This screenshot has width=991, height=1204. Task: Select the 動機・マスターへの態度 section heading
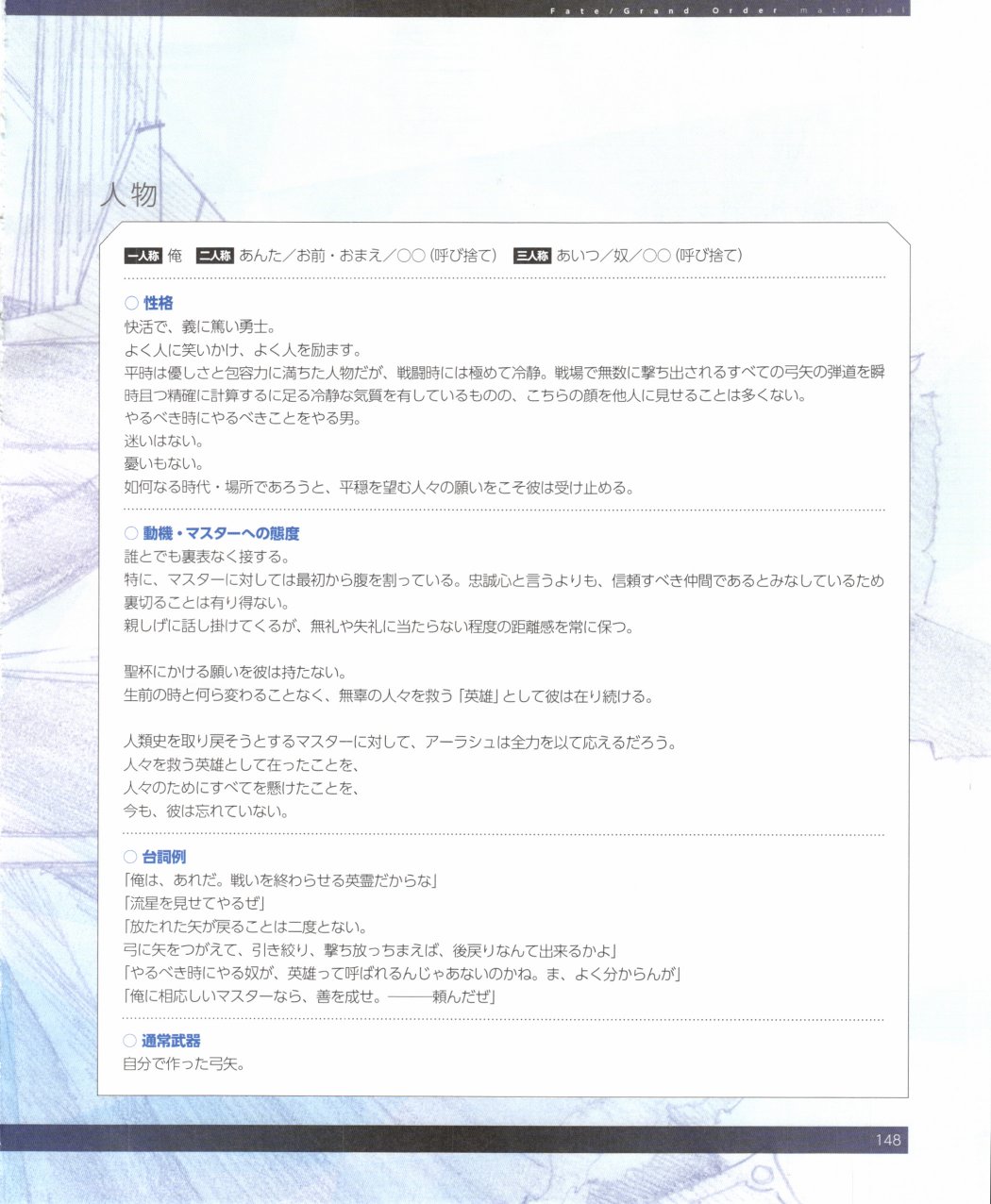pyautogui.click(x=221, y=534)
